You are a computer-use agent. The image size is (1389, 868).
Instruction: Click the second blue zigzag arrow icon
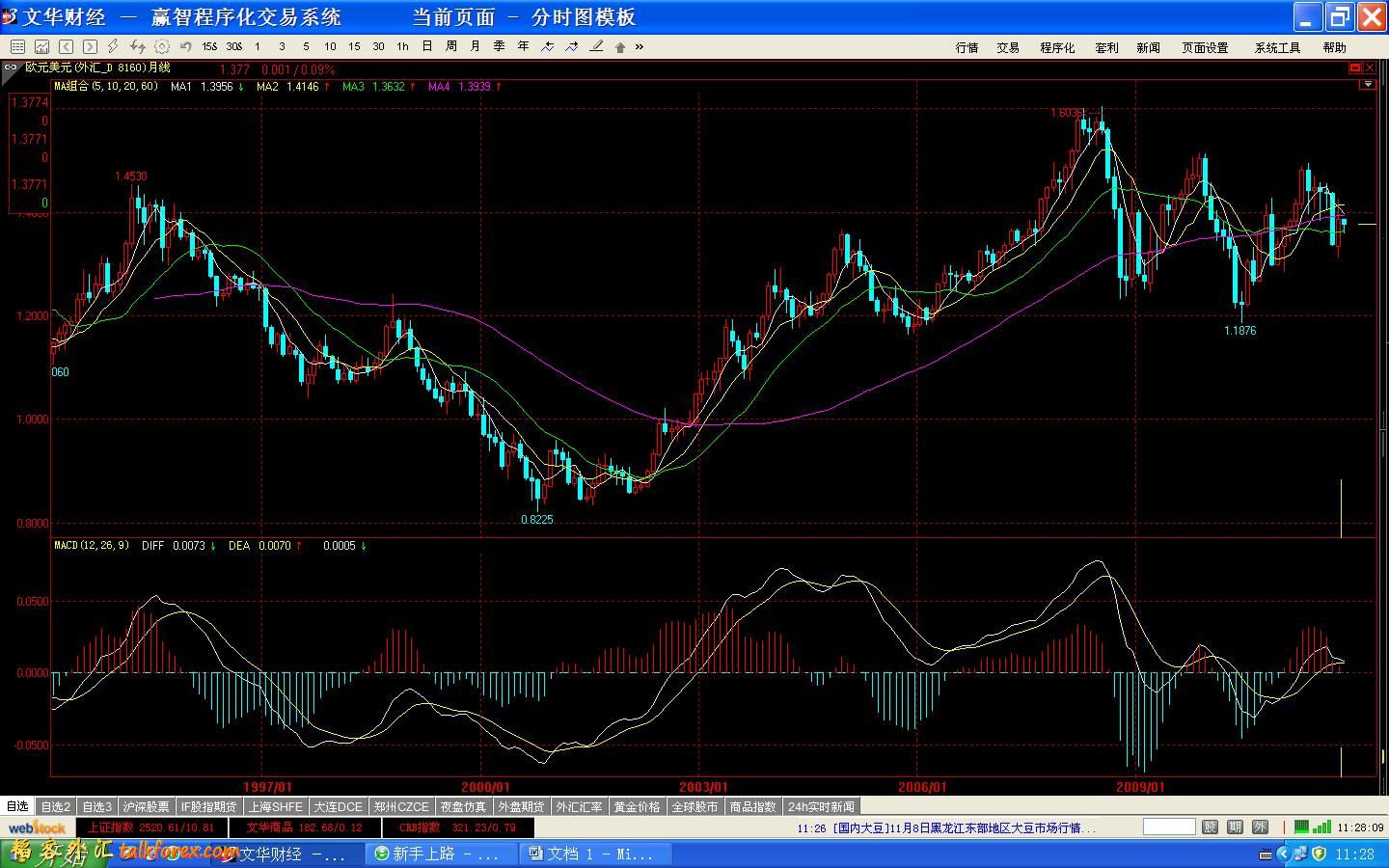572,46
